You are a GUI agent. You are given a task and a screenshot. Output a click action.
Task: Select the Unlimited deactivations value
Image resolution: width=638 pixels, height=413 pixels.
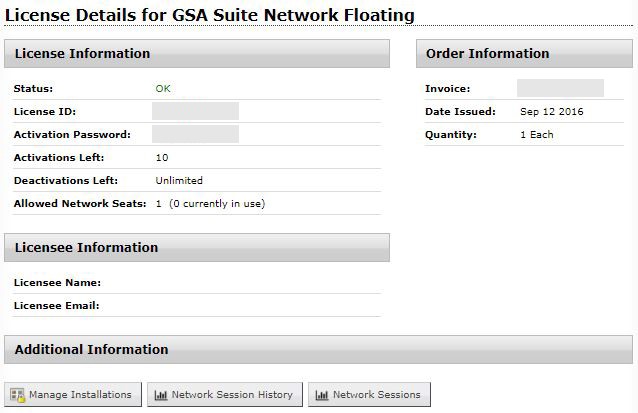pyautogui.click(x=179, y=180)
